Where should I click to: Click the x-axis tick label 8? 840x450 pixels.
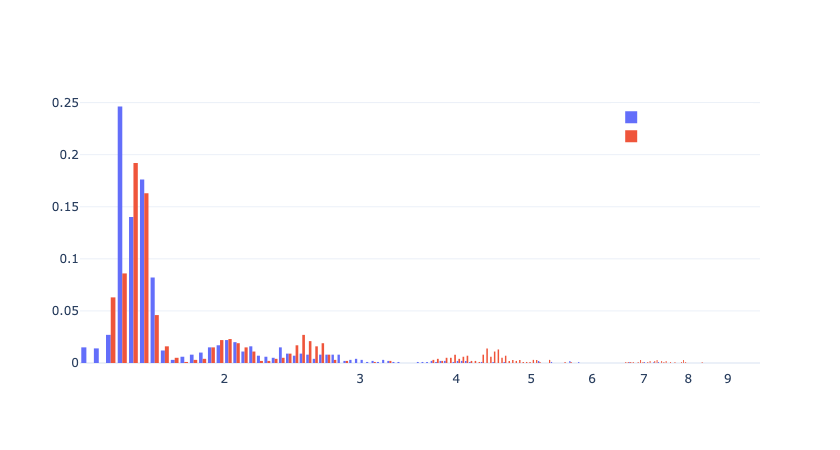688,379
